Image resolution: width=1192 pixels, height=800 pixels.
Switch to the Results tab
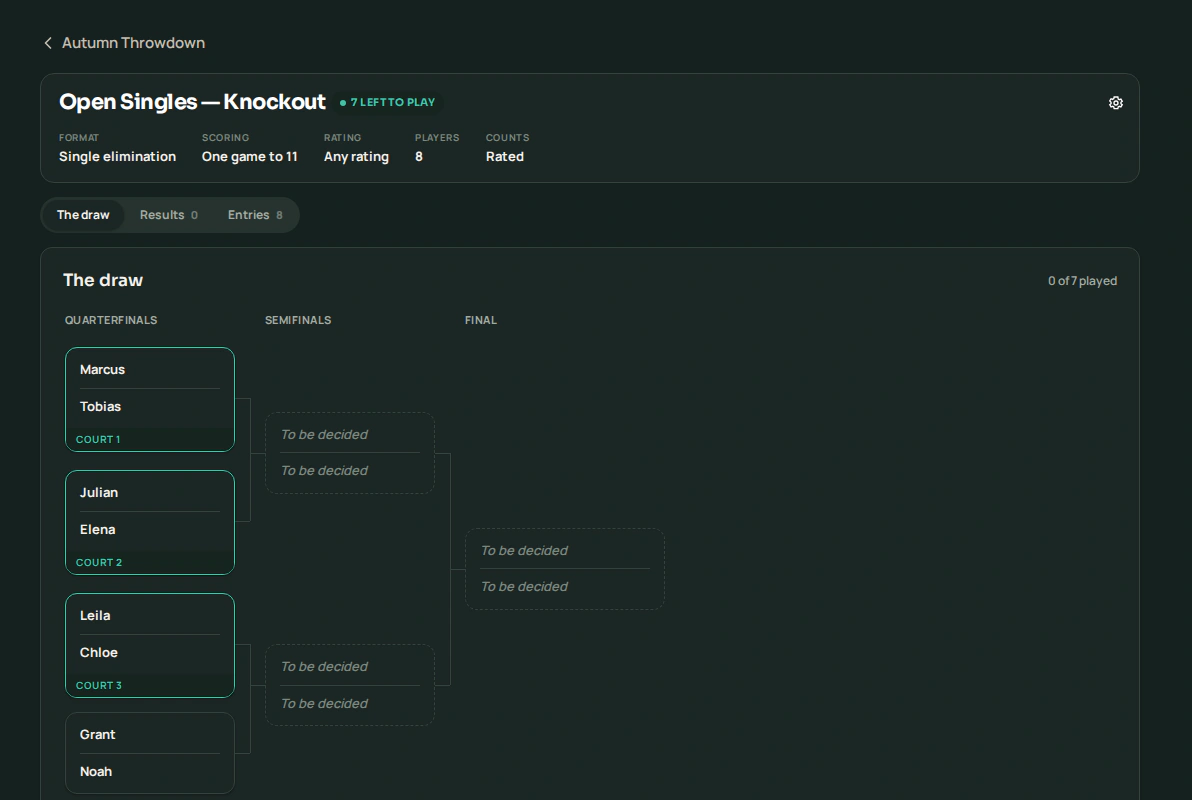coord(169,215)
